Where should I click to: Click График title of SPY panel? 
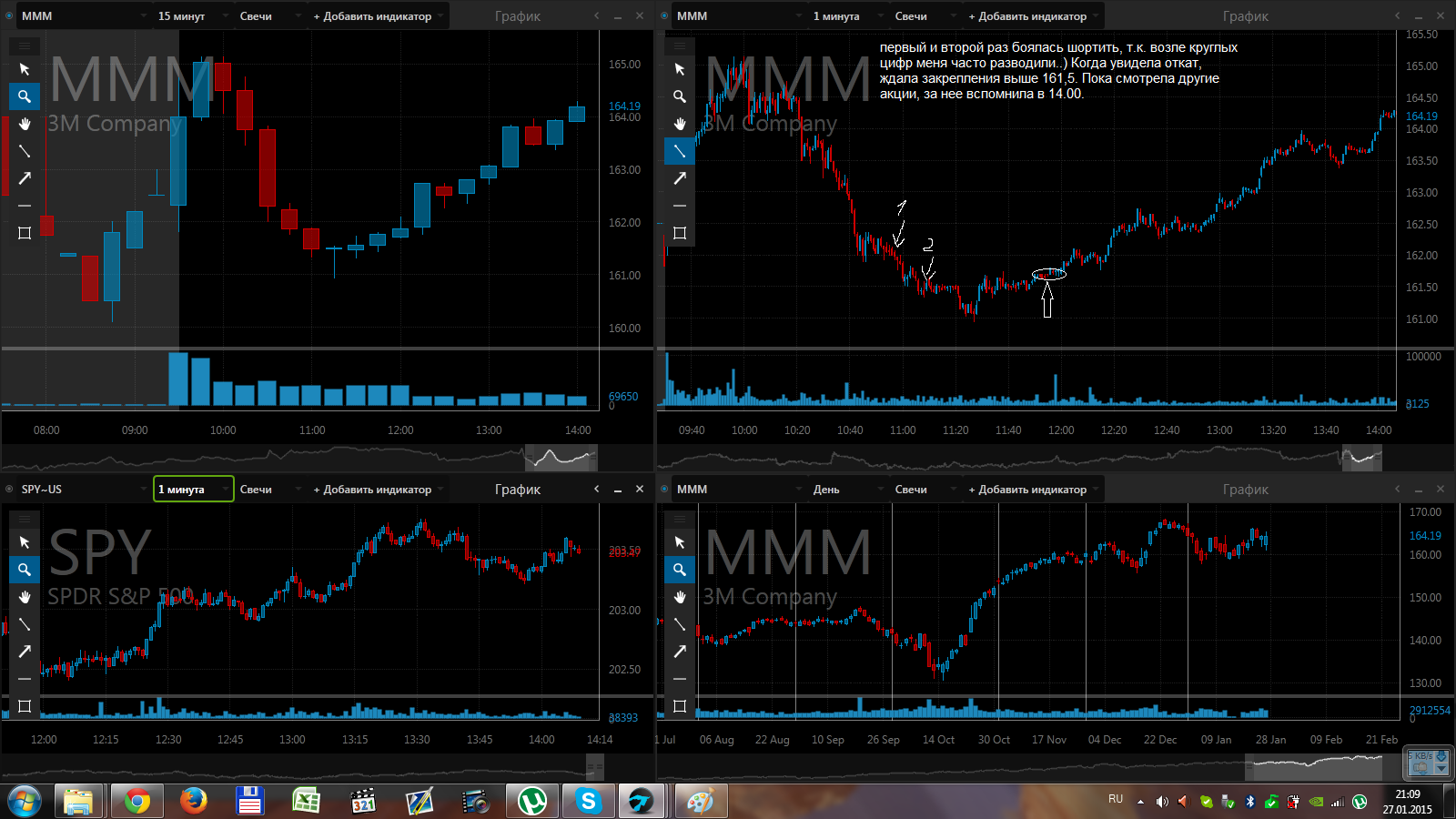point(518,490)
